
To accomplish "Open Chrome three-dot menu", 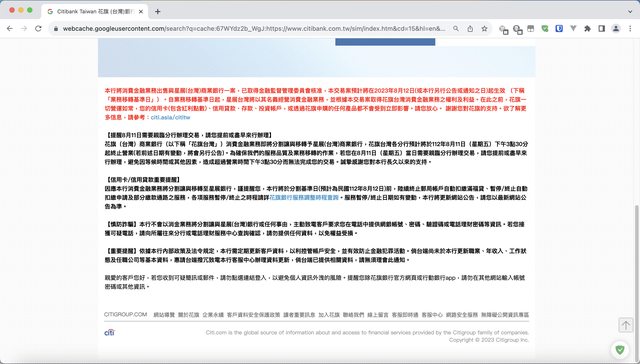I will (630, 29).
